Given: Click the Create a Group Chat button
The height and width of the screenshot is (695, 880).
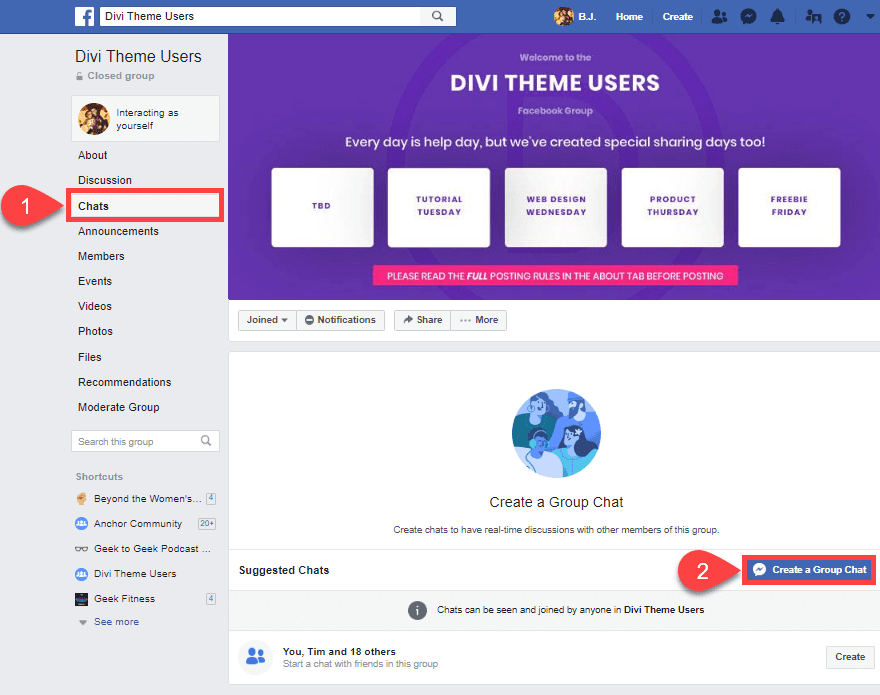Looking at the screenshot, I should click(x=808, y=569).
